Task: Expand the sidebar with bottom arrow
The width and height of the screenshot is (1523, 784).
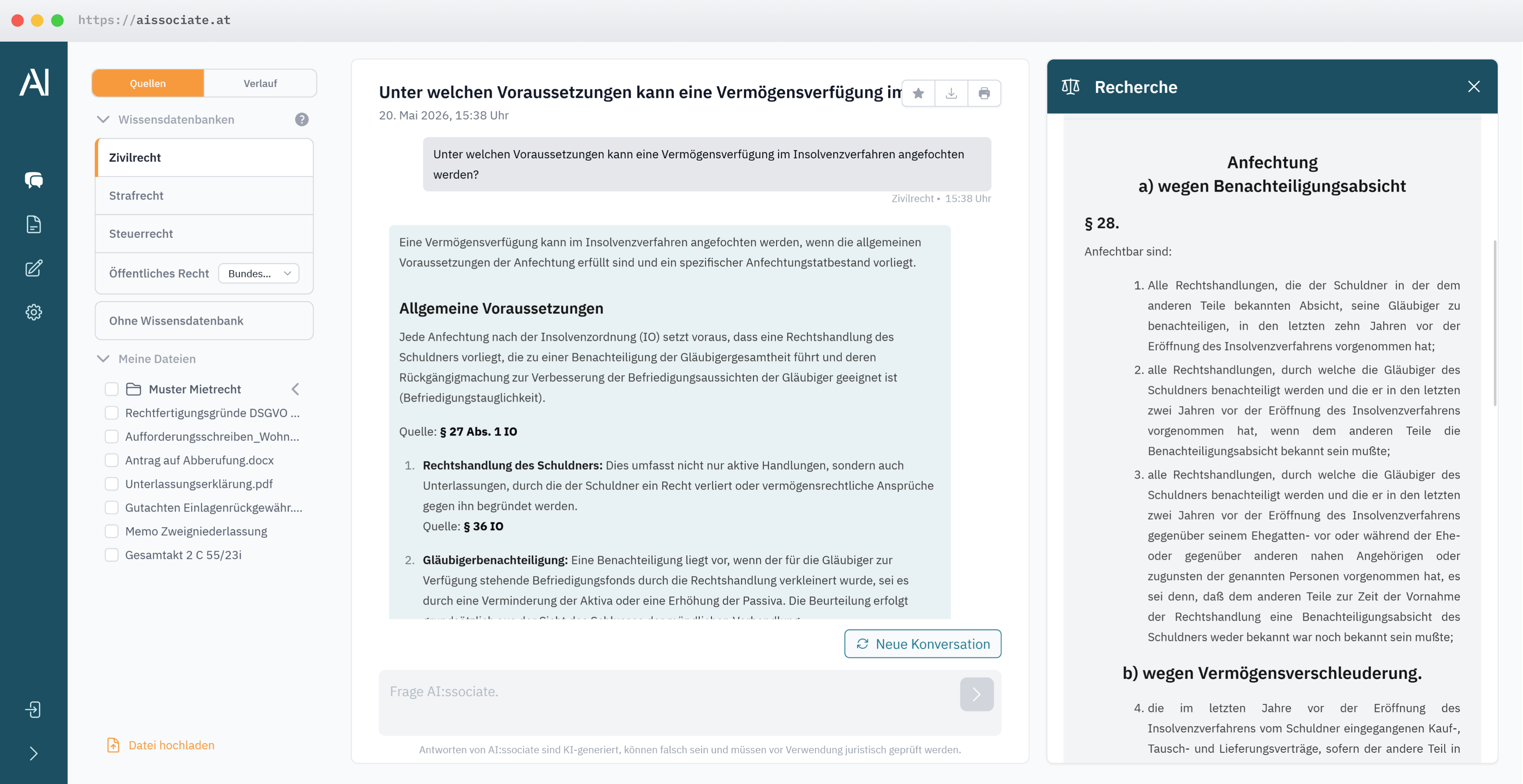Action: [34, 753]
